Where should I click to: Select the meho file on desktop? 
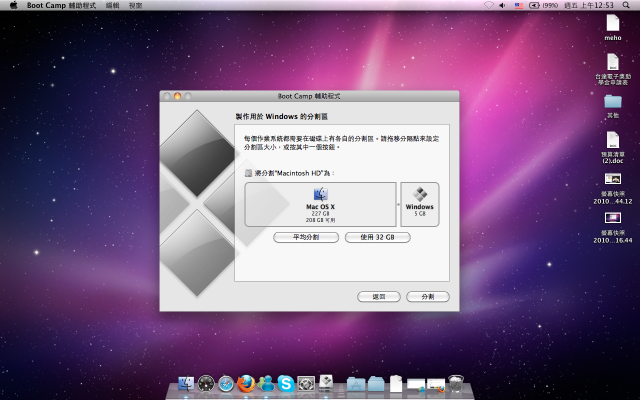click(613, 27)
